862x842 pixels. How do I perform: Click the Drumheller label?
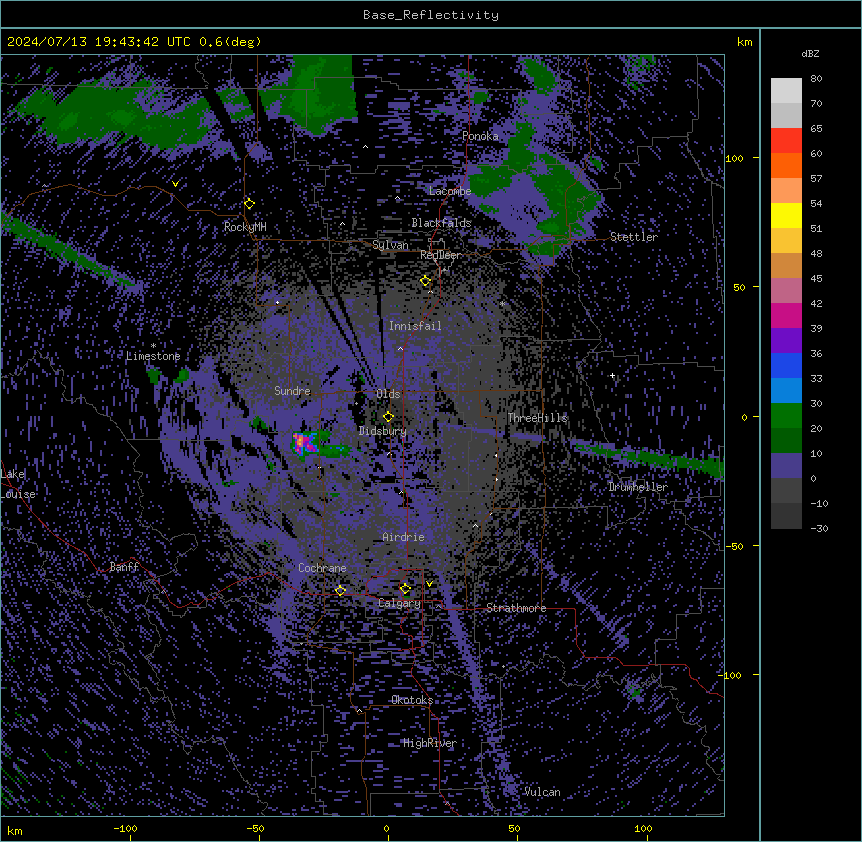click(638, 487)
